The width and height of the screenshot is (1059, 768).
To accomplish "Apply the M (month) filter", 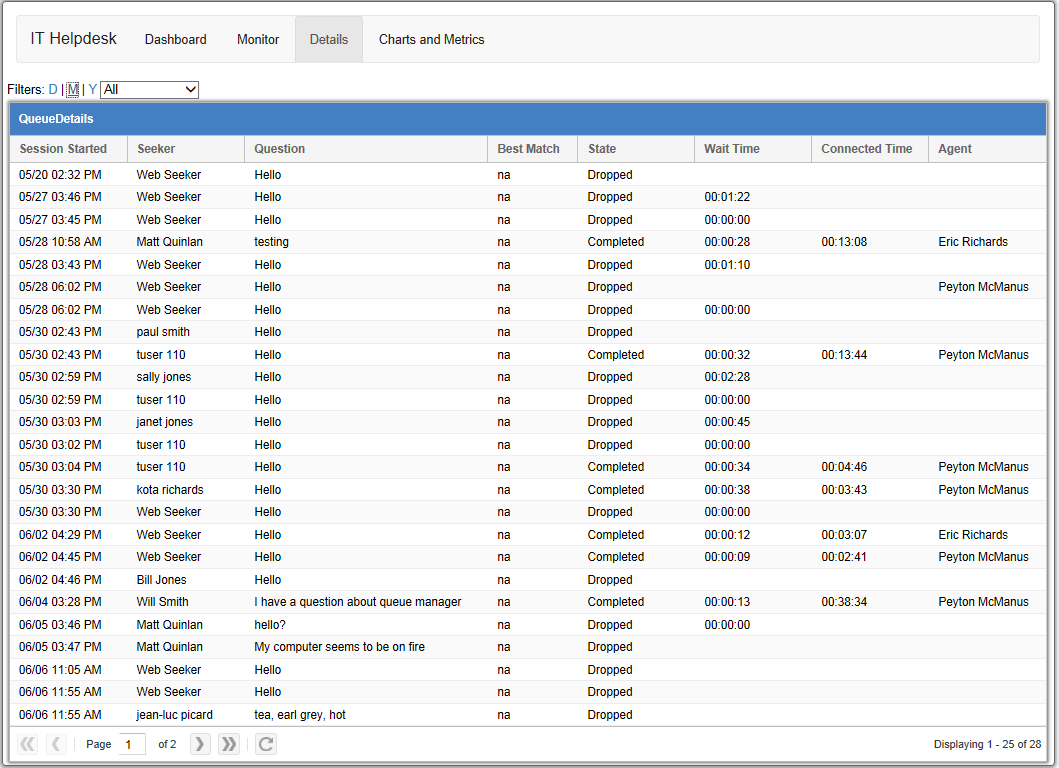I will pyautogui.click(x=73, y=89).
